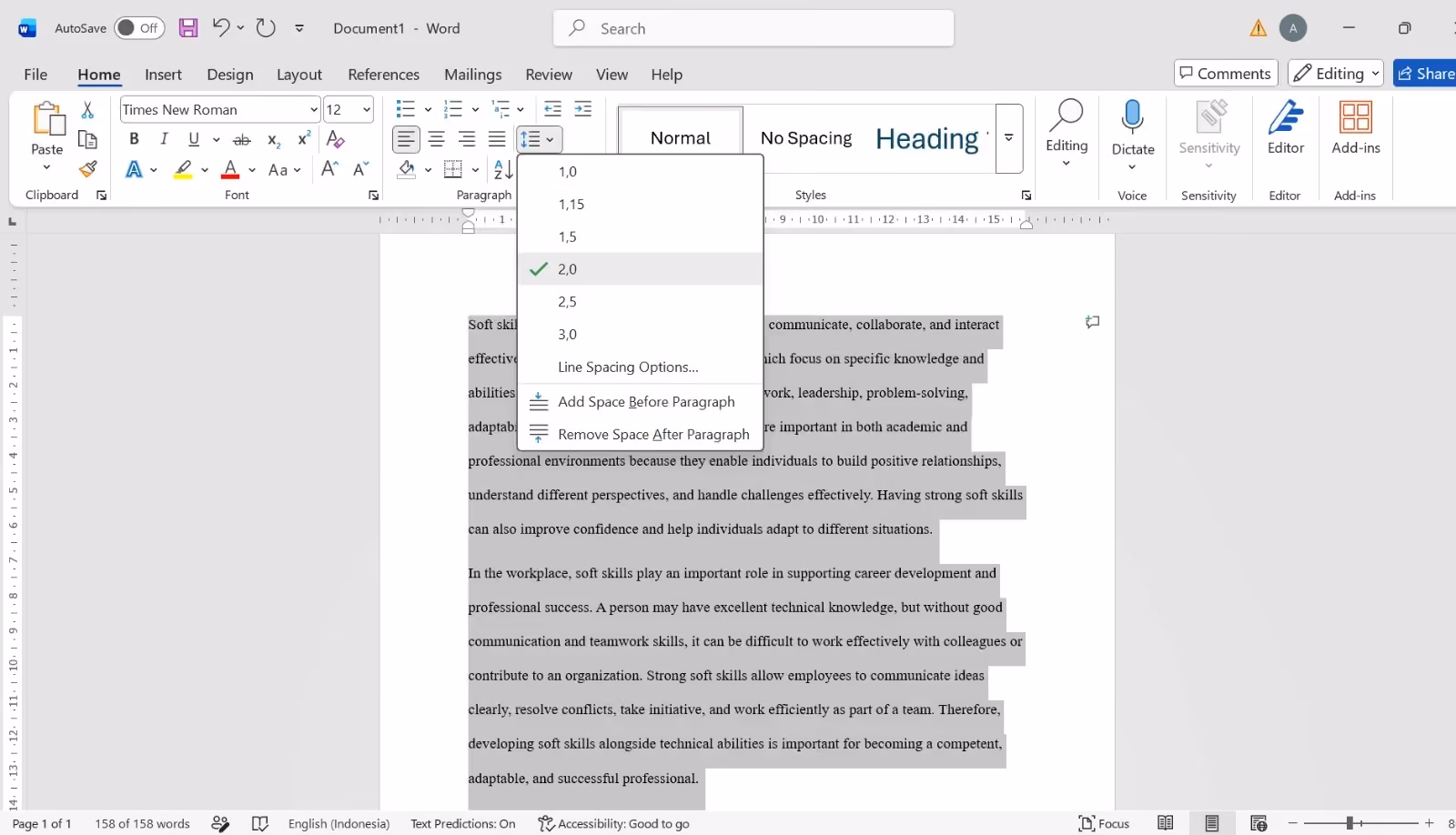Click the Sort A-Z icon

[503, 169]
